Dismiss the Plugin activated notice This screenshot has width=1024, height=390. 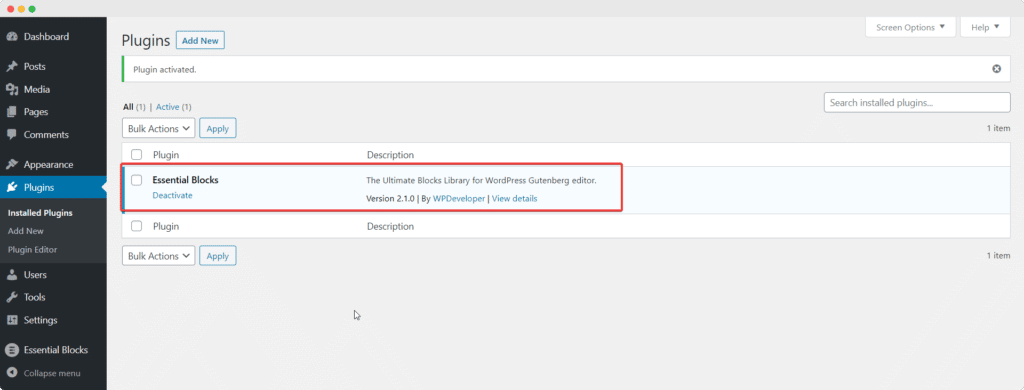click(x=997, y=69)
